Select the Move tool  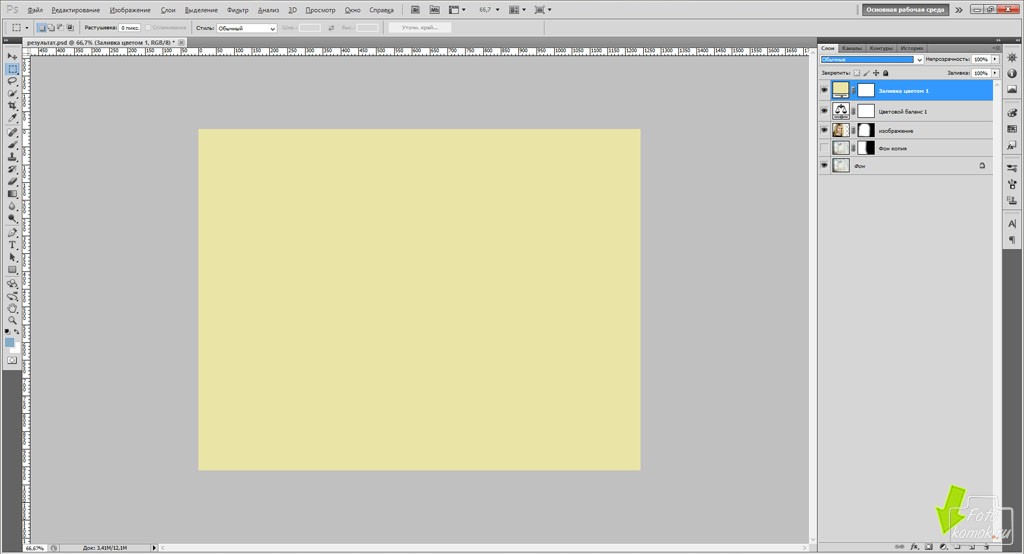tap(12, 56)
